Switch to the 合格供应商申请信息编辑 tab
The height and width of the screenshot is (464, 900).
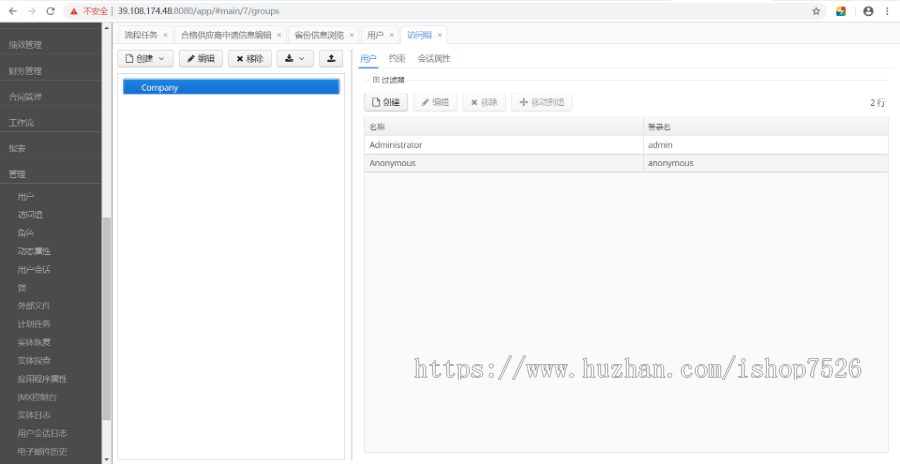click(x=226, y=35)
